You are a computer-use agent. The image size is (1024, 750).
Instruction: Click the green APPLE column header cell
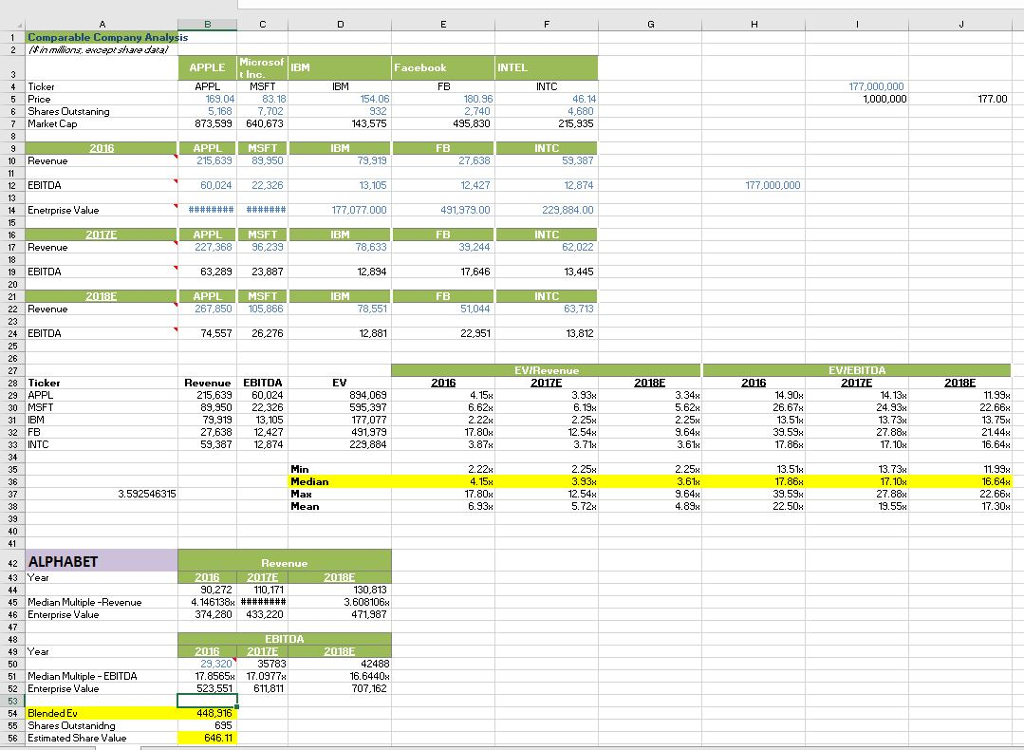[207, 67]
